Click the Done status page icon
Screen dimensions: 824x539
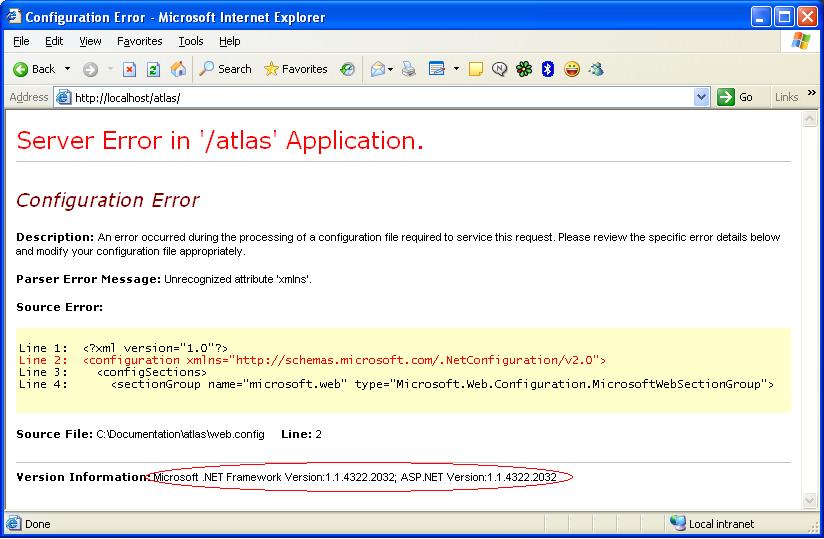click(14, 523)
